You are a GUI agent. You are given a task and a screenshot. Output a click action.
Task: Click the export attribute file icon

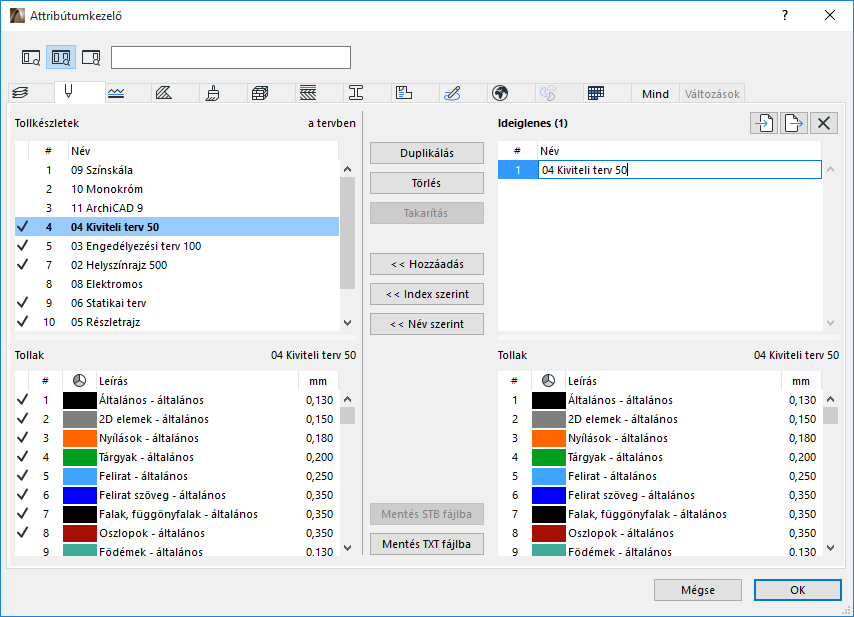click(794, 123)
